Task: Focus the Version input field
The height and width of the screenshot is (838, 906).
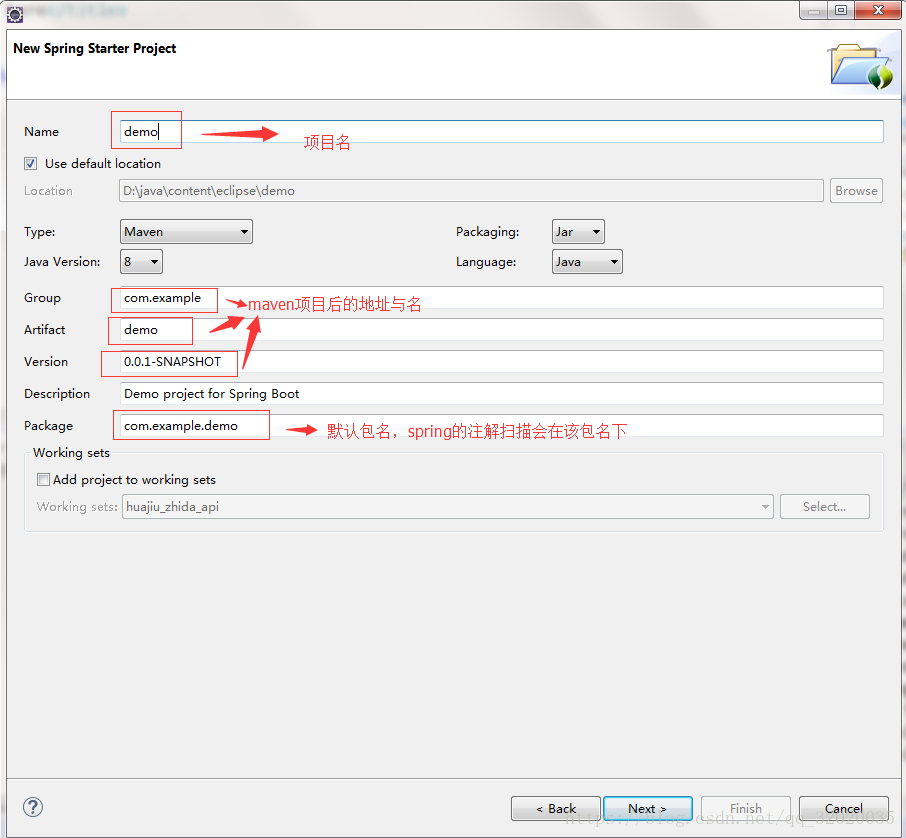Action: (502, 362)
